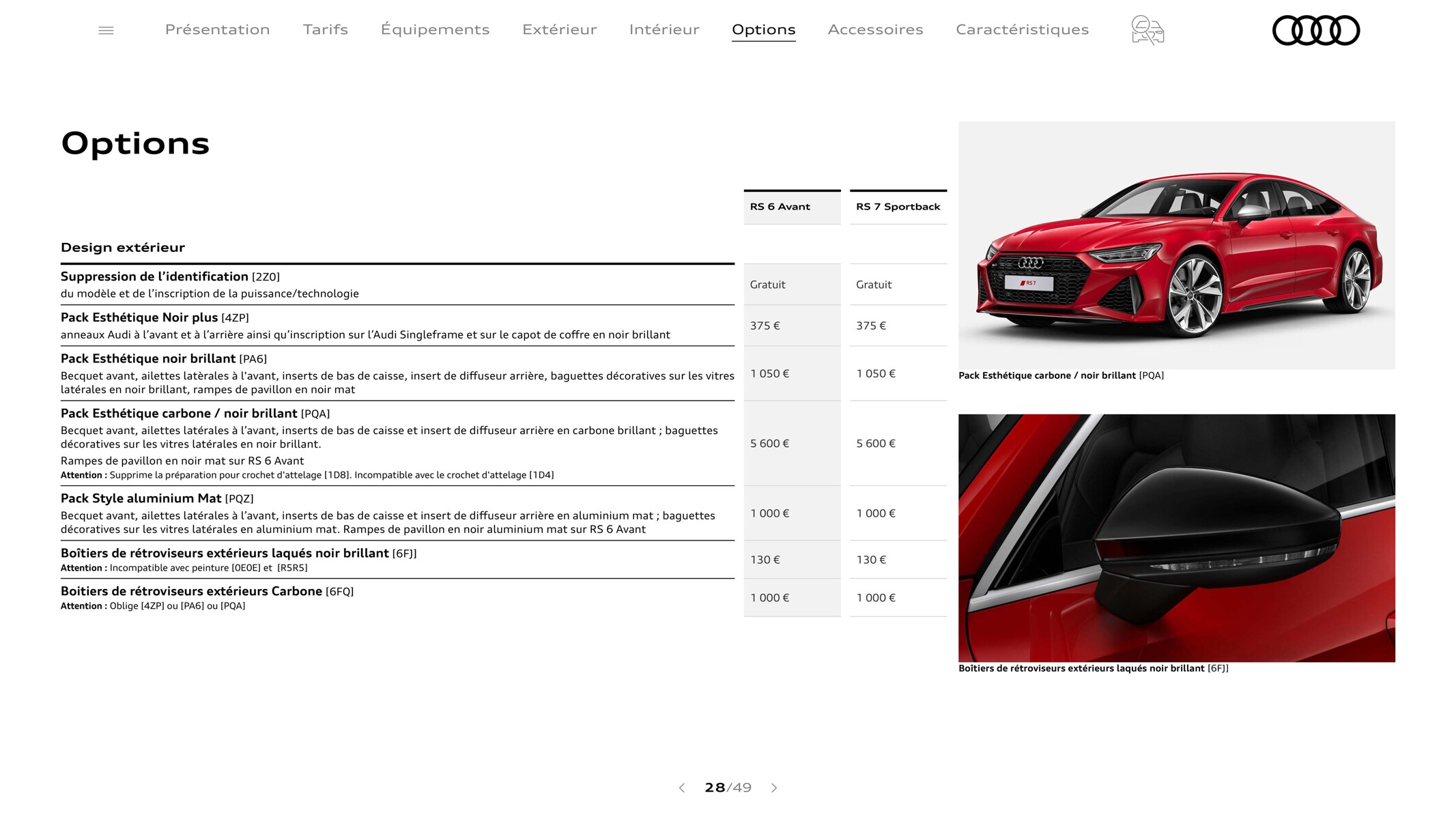Select Boitiers de rétroviseurs extérieurs Carbone [6FQ] title
1456x819 pixels.
(x=207, y=591)
